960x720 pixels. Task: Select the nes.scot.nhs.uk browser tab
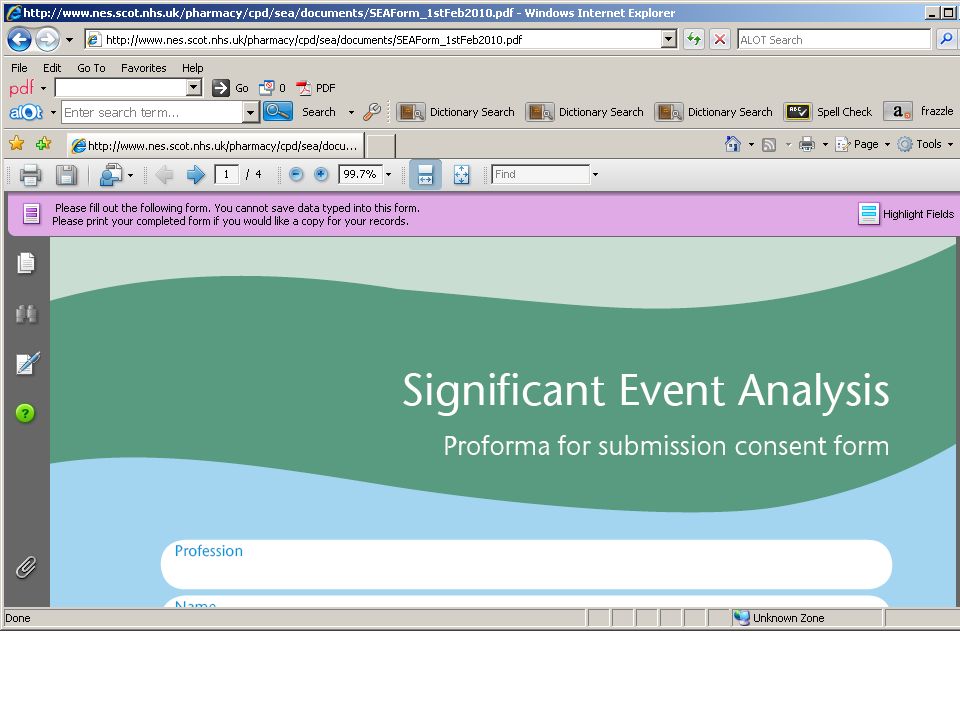point(215,146)
